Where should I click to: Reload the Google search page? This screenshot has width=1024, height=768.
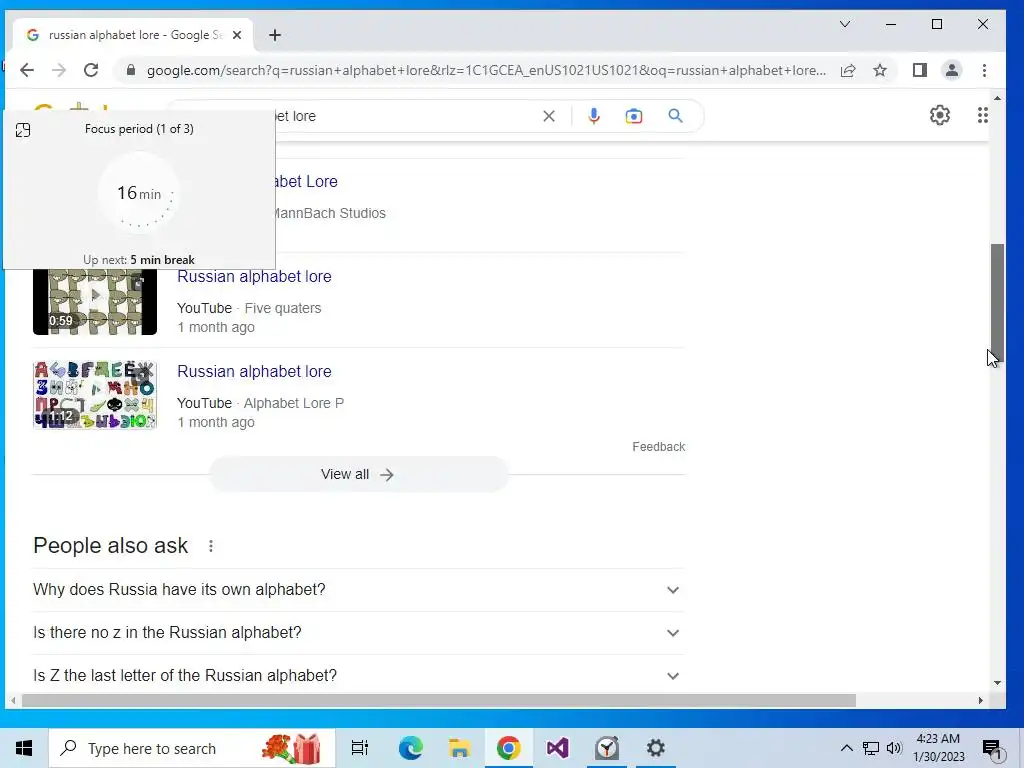91,70
